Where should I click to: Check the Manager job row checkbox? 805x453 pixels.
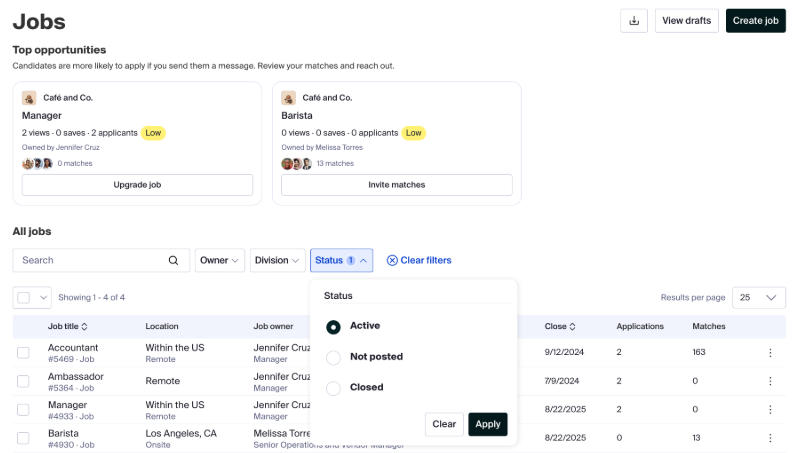pyautogui.click(x=23, y=409)
